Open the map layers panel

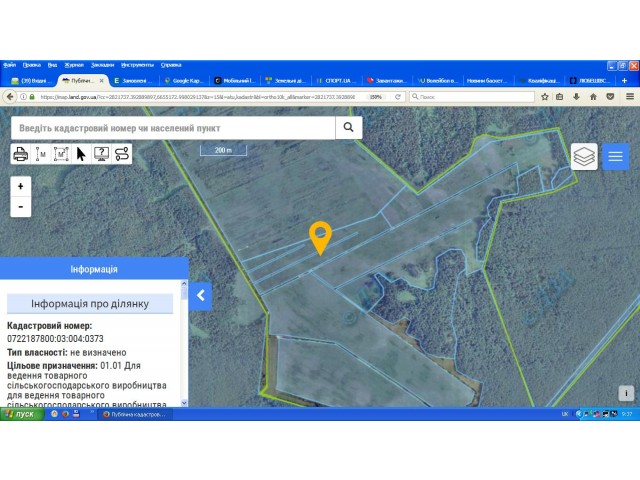(584, 156)
